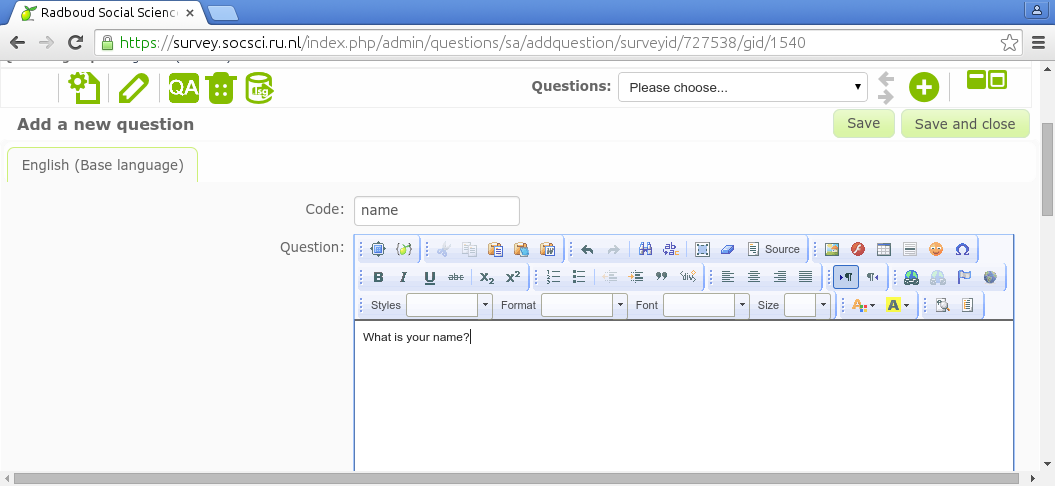Toggle left-to-right text direction
Viewport: 1055px width, 486px height.
tap(846, 277)
